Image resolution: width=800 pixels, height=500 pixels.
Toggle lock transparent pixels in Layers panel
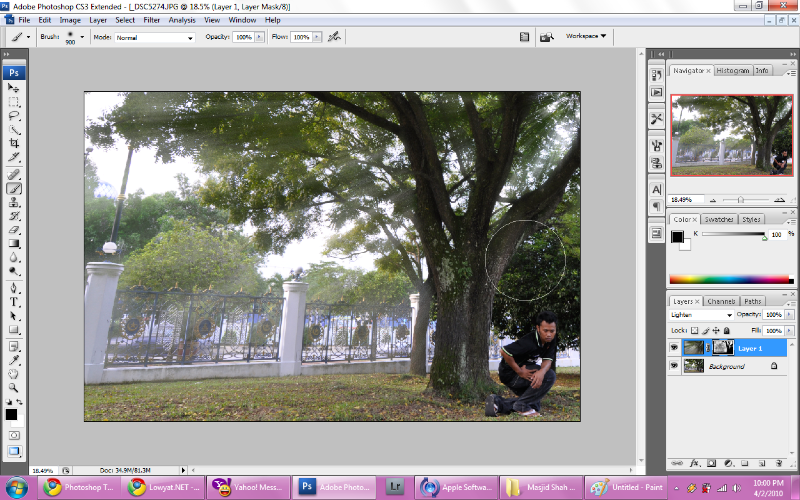[x=695, y=329]
